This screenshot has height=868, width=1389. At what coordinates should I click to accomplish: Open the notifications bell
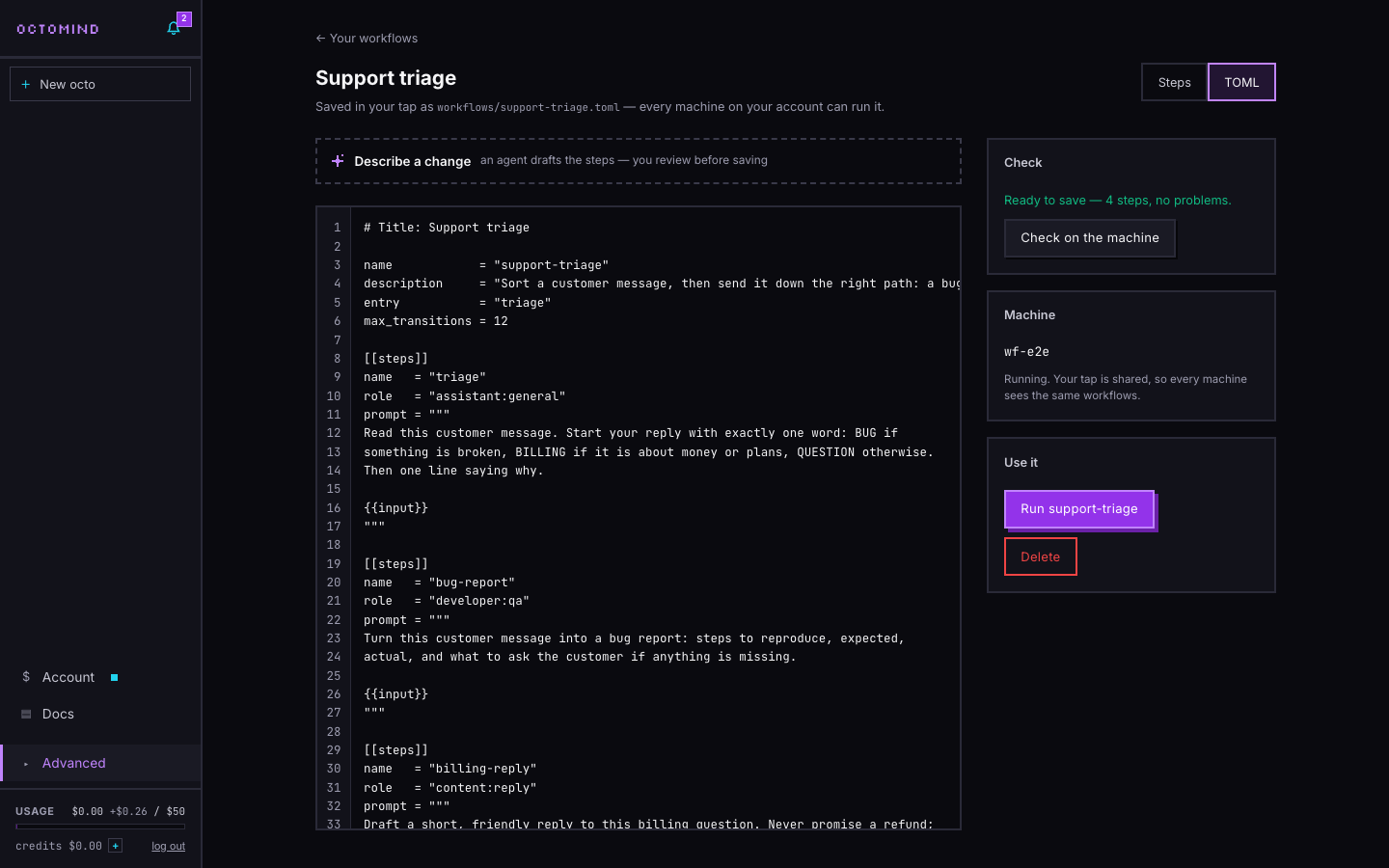tap(174, 28)
